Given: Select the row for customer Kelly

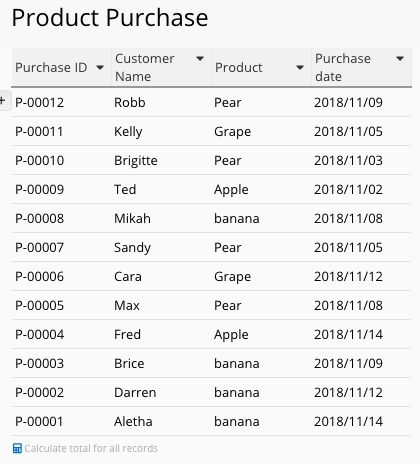Looking at the screenshot, I should click(x=211, y=131).
